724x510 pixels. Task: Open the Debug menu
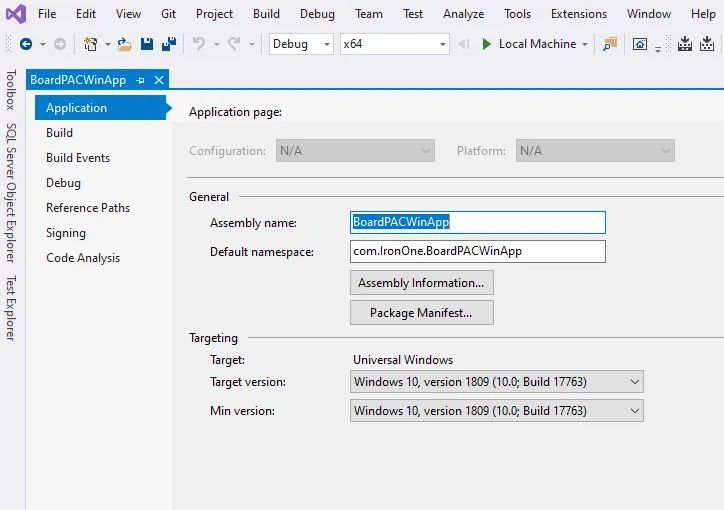click(x=317, y=14)
